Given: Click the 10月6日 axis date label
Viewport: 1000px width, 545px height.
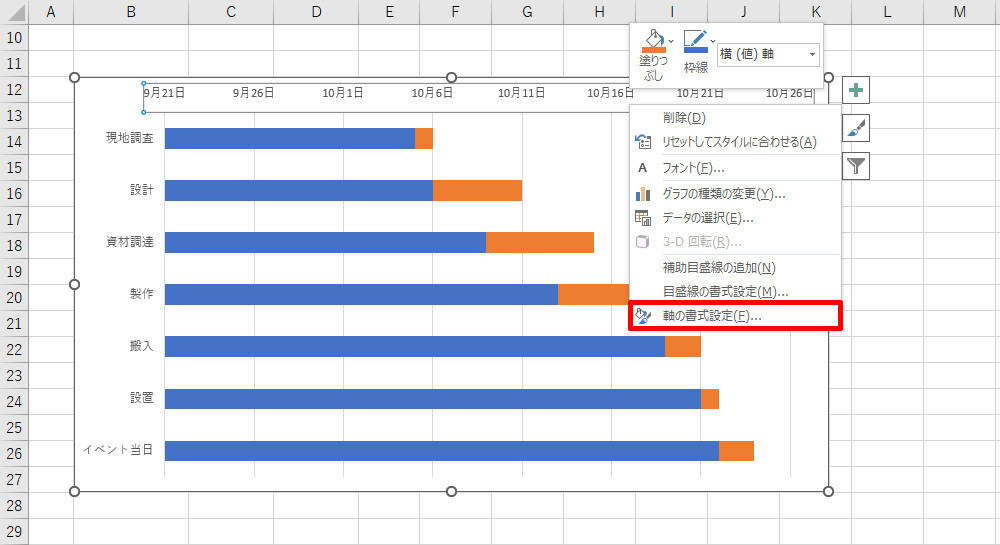Looking at the screenshot, I should (x=432, y=92).
